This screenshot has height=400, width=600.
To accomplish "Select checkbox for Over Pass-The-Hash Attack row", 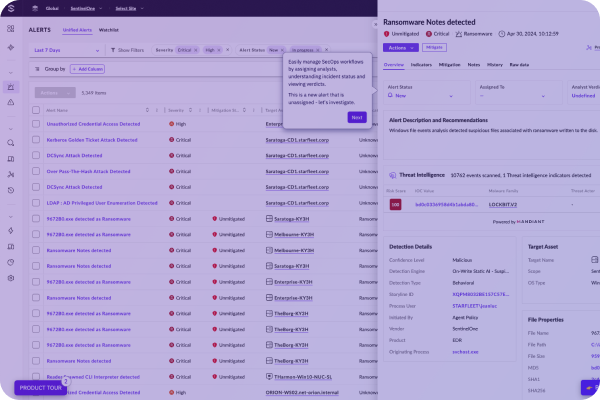I will coord(37,171).
